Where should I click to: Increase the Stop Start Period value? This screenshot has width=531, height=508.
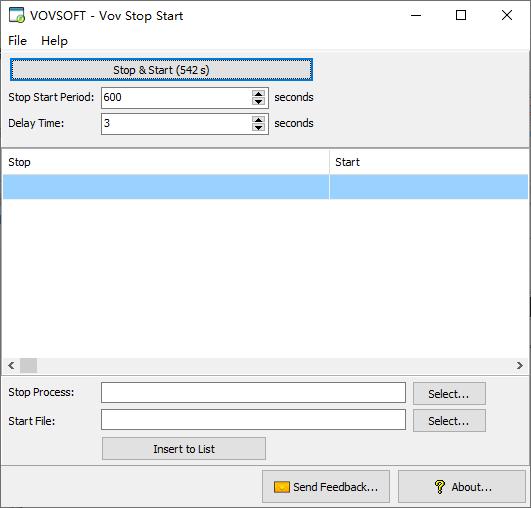(x=258, y=93)
